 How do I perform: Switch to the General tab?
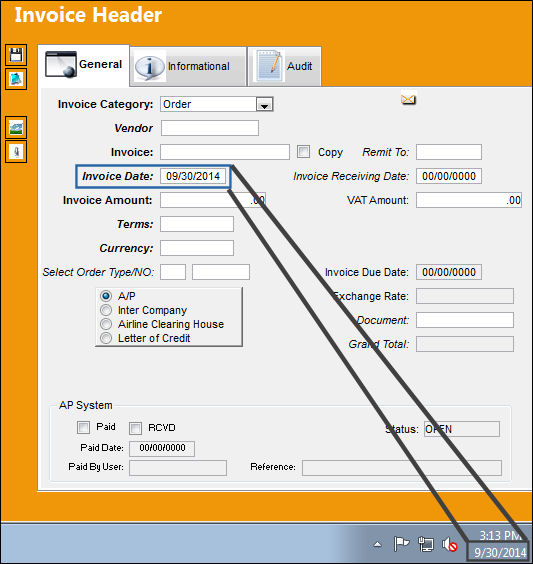84,65
